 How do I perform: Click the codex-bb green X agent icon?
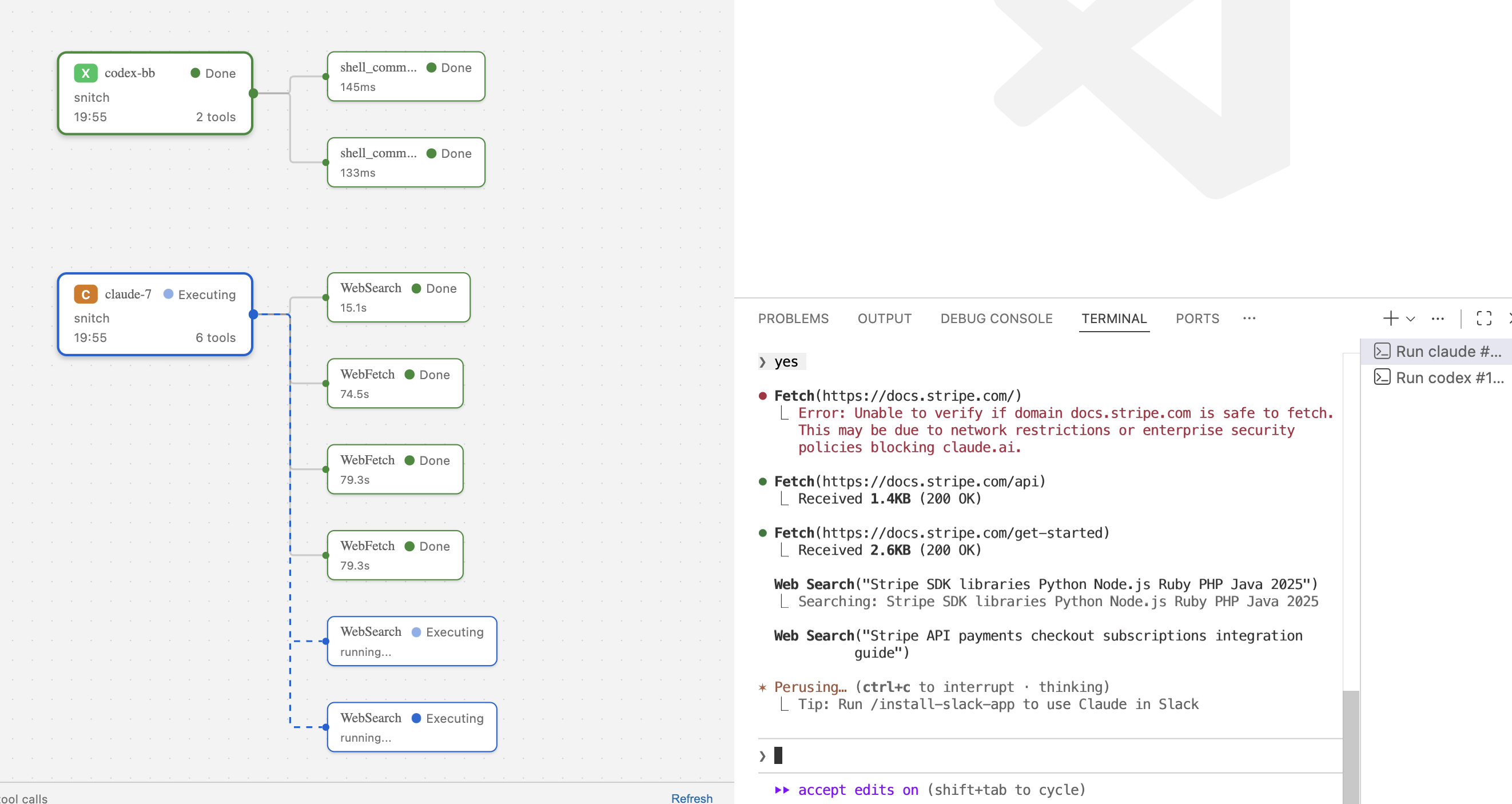tap(86, 73)
